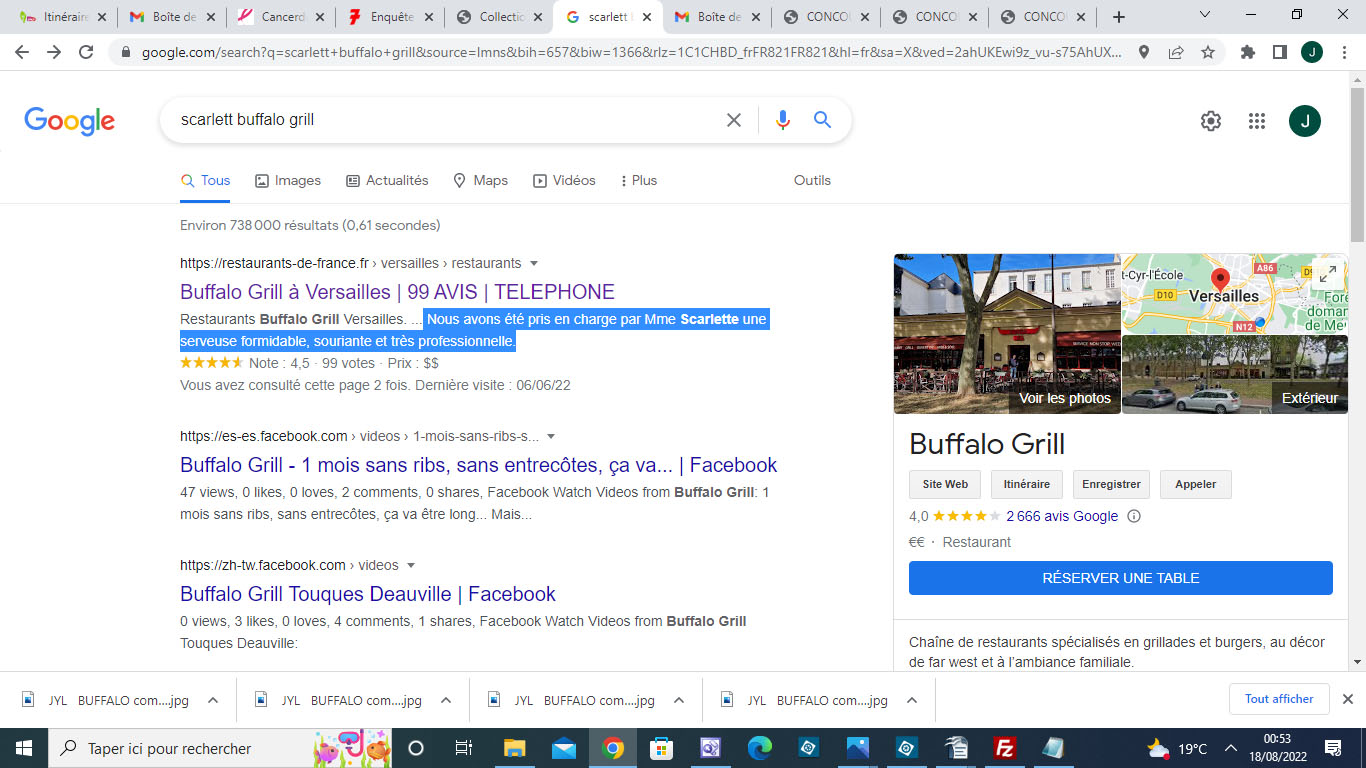Screen dimensions: 1366x768
Task: Open the Chrome three-dot menu
Action: click(1343, 53)
